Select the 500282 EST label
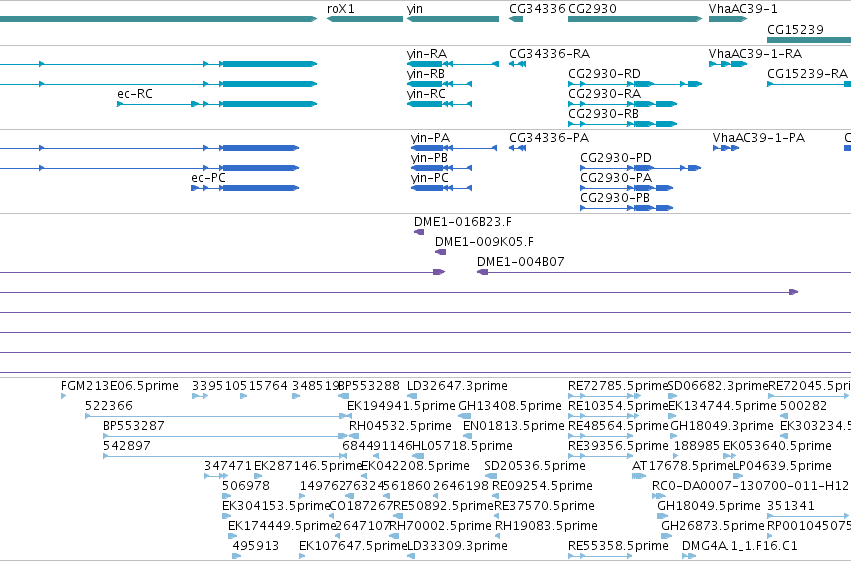This screenshot has width=851, height=561. click(x=803, y=406)
